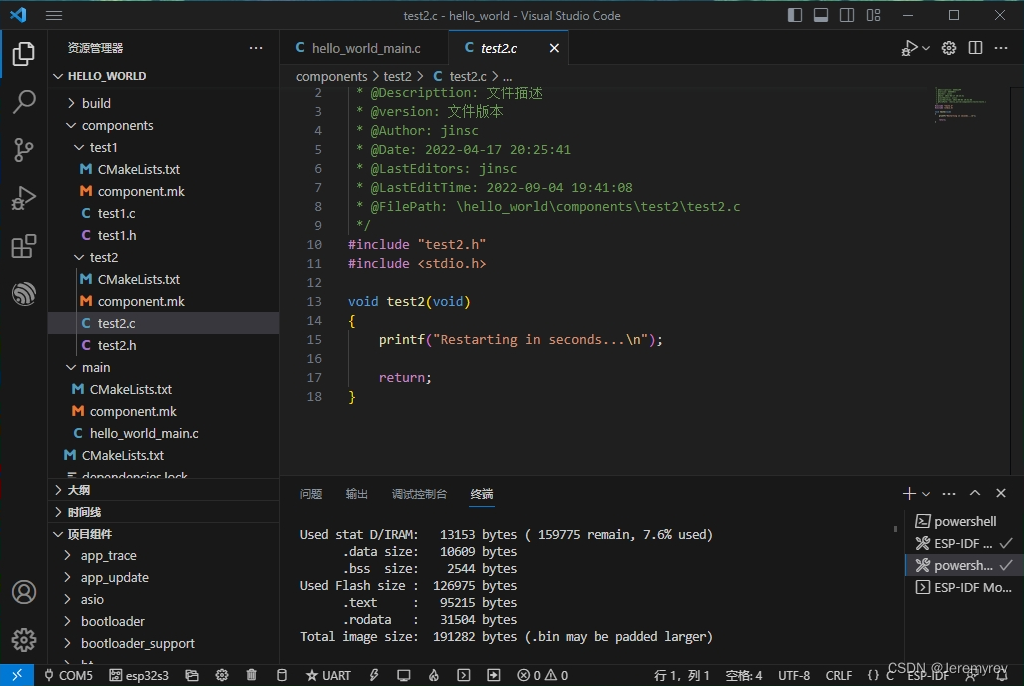
Task: Toggle bottom panel layout button
Action: 821,15
